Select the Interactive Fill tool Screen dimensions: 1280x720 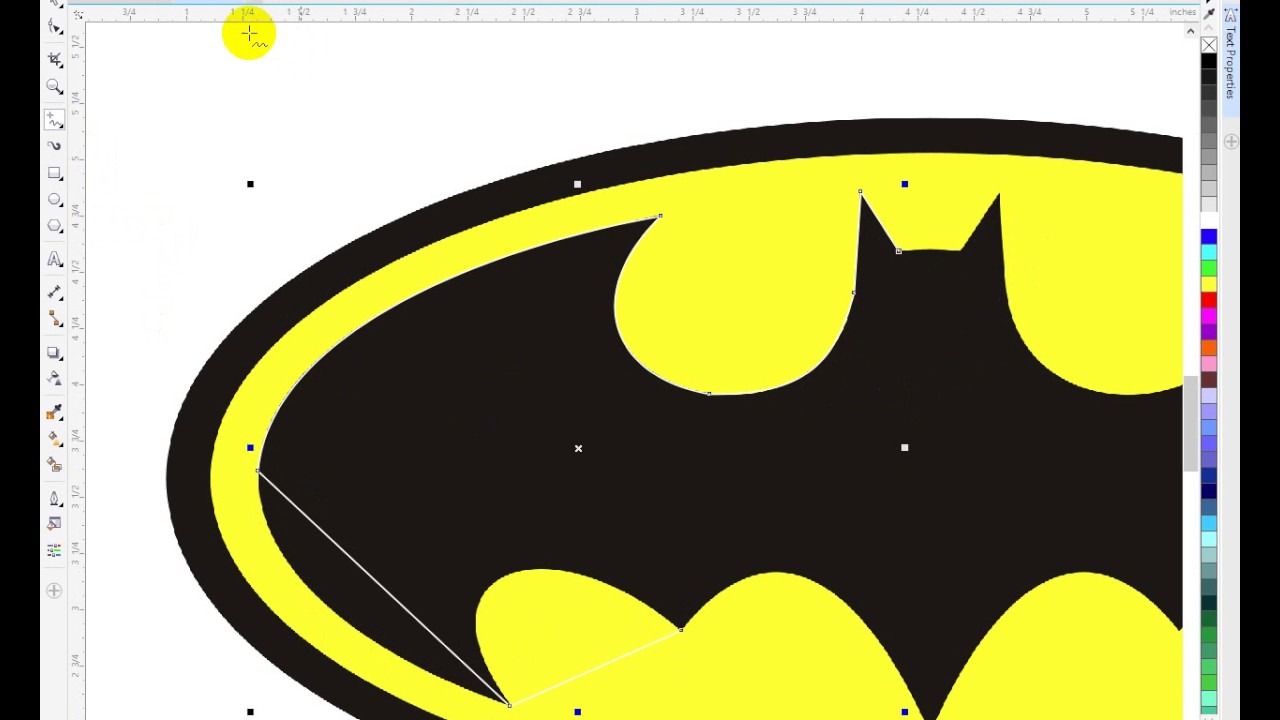(x=55, y=438)
